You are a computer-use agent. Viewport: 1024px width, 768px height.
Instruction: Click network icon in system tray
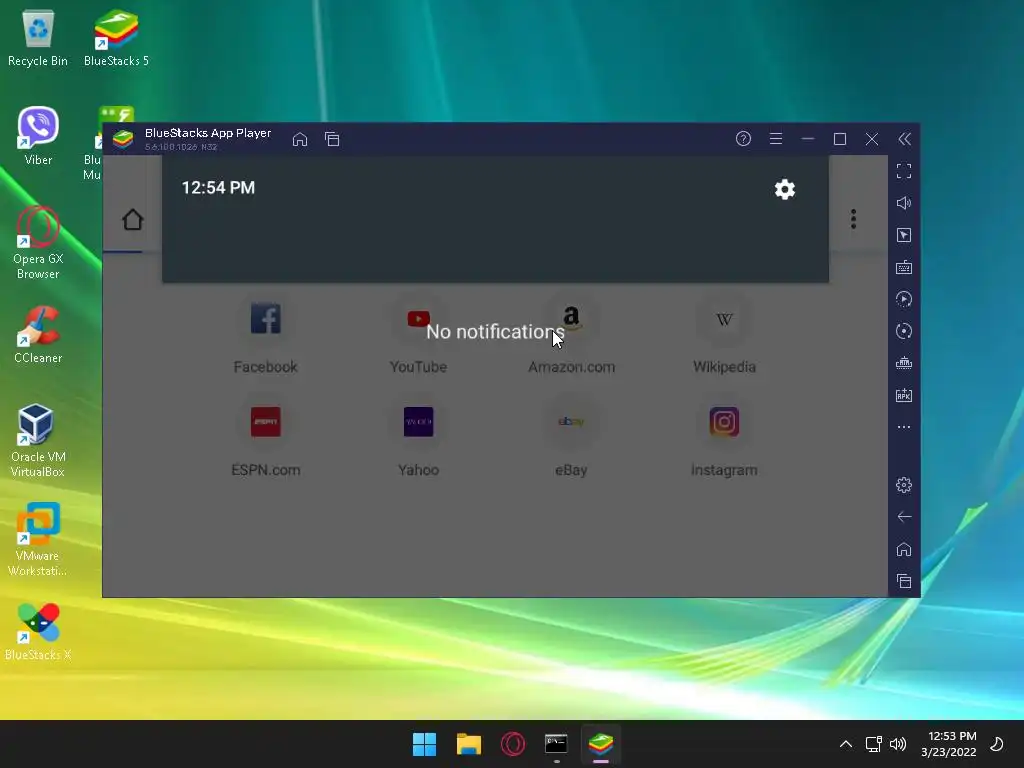coord(873,744)
